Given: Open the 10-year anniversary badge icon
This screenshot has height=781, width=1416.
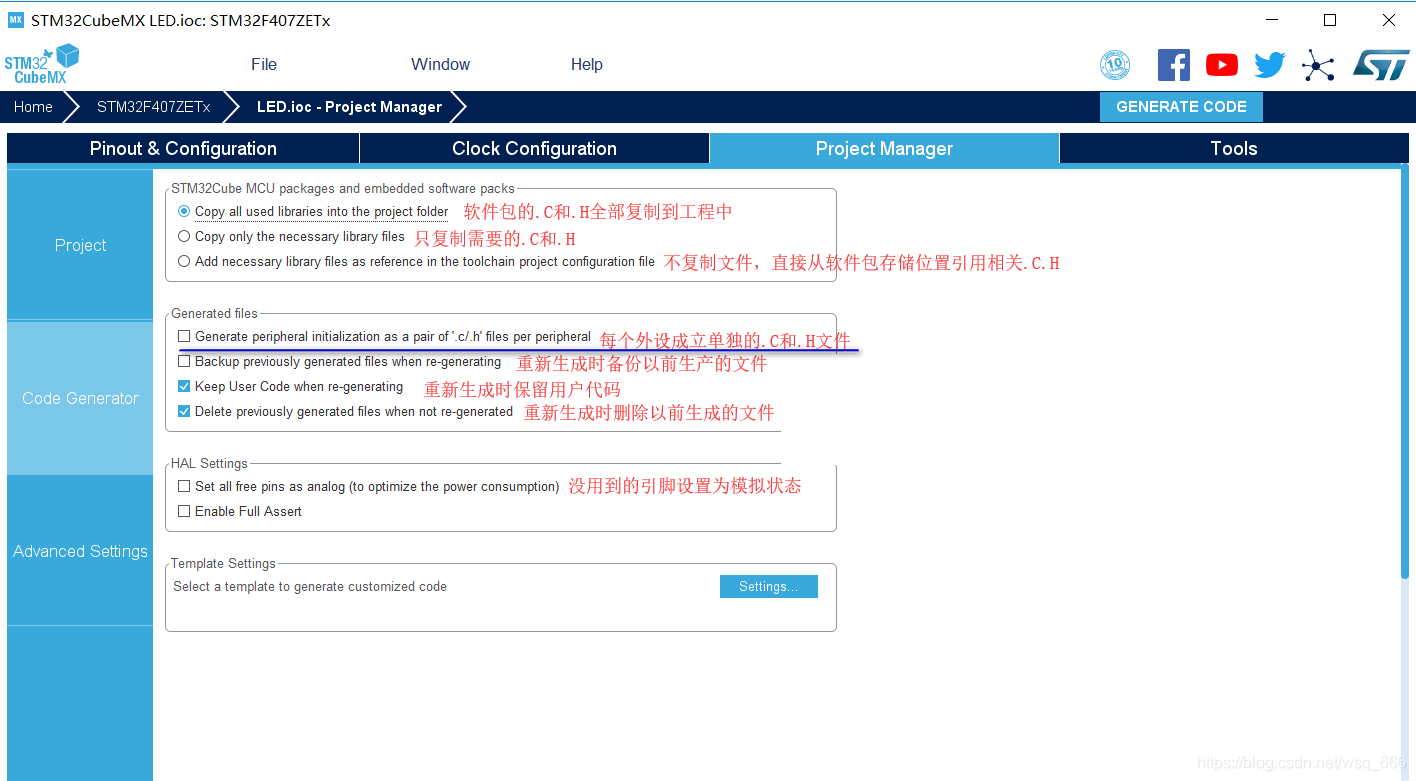Looking at the screenshot, I should [1115, 65].
